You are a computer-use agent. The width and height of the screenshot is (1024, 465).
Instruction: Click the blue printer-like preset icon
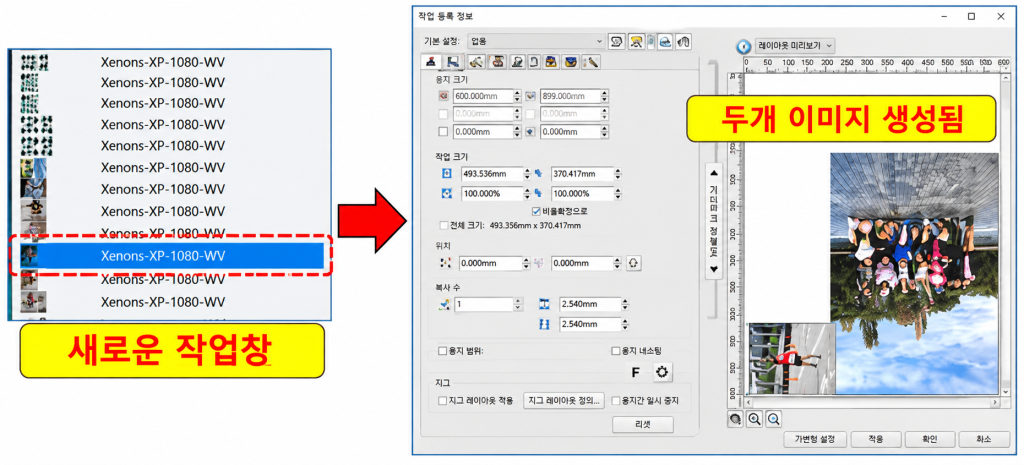[x=665, y=41]
